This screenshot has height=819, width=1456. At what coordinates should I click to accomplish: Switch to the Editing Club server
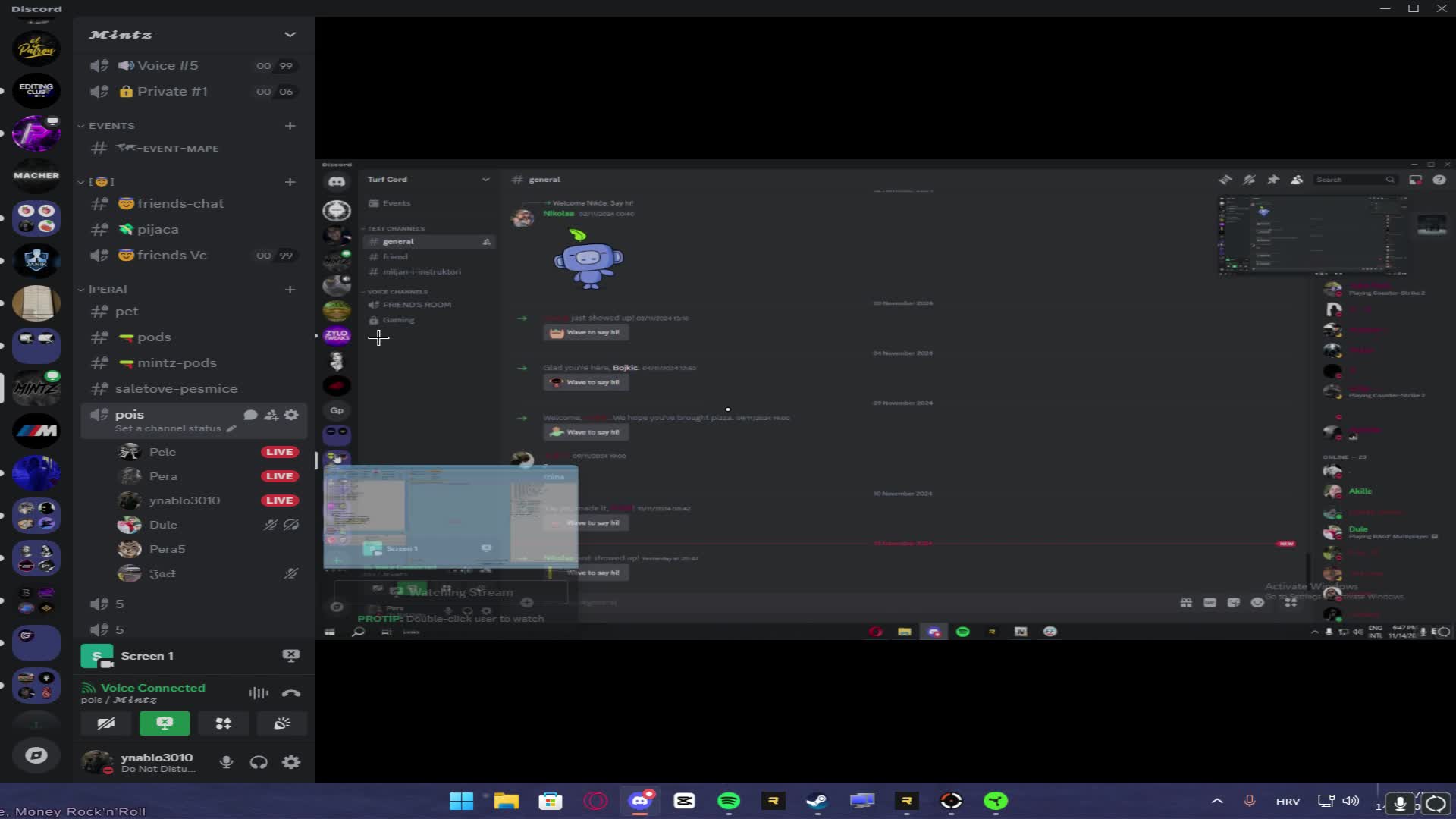click(36, 89)
